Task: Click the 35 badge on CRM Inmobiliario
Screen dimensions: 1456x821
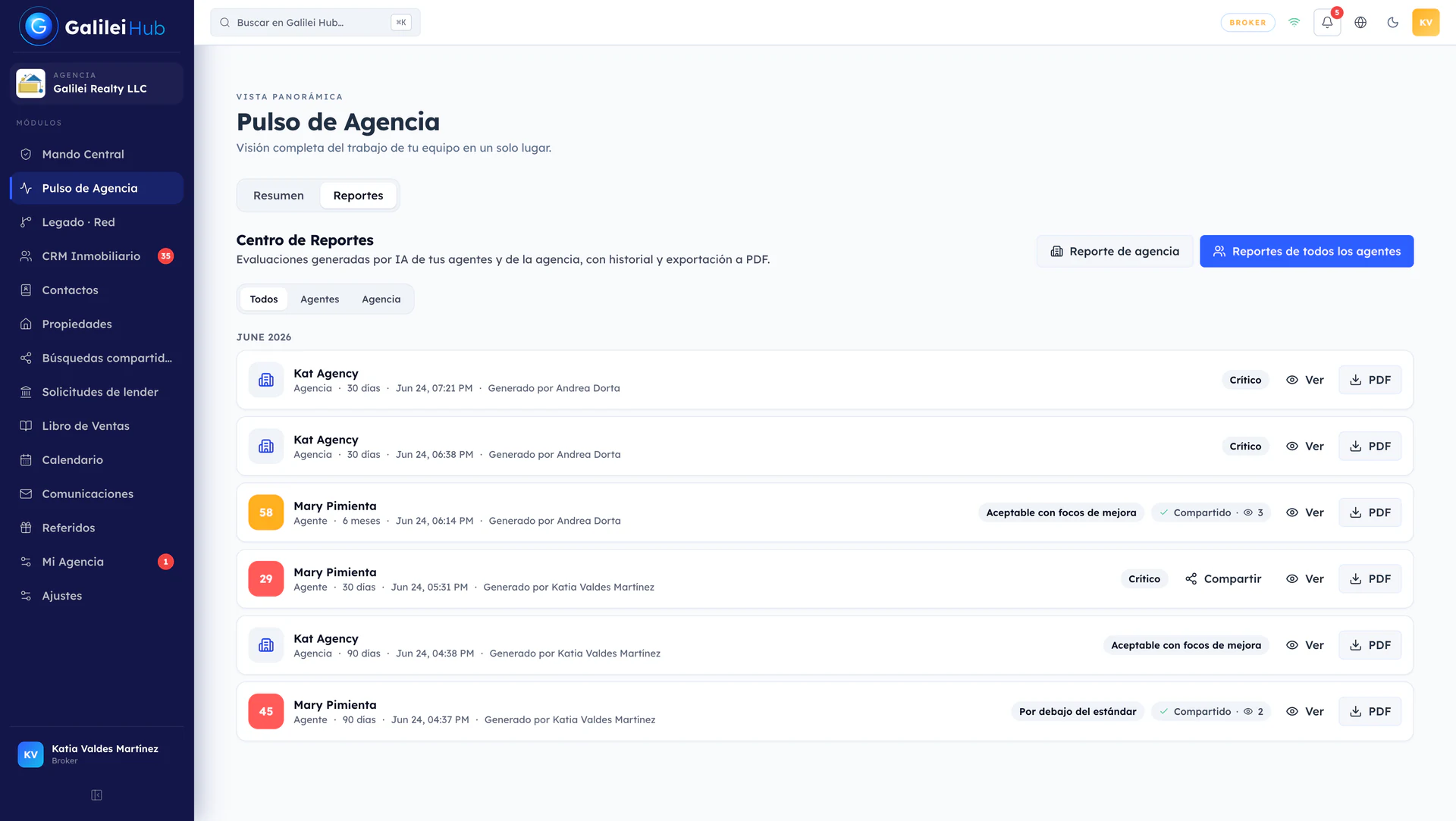Action: pos(165,256)
